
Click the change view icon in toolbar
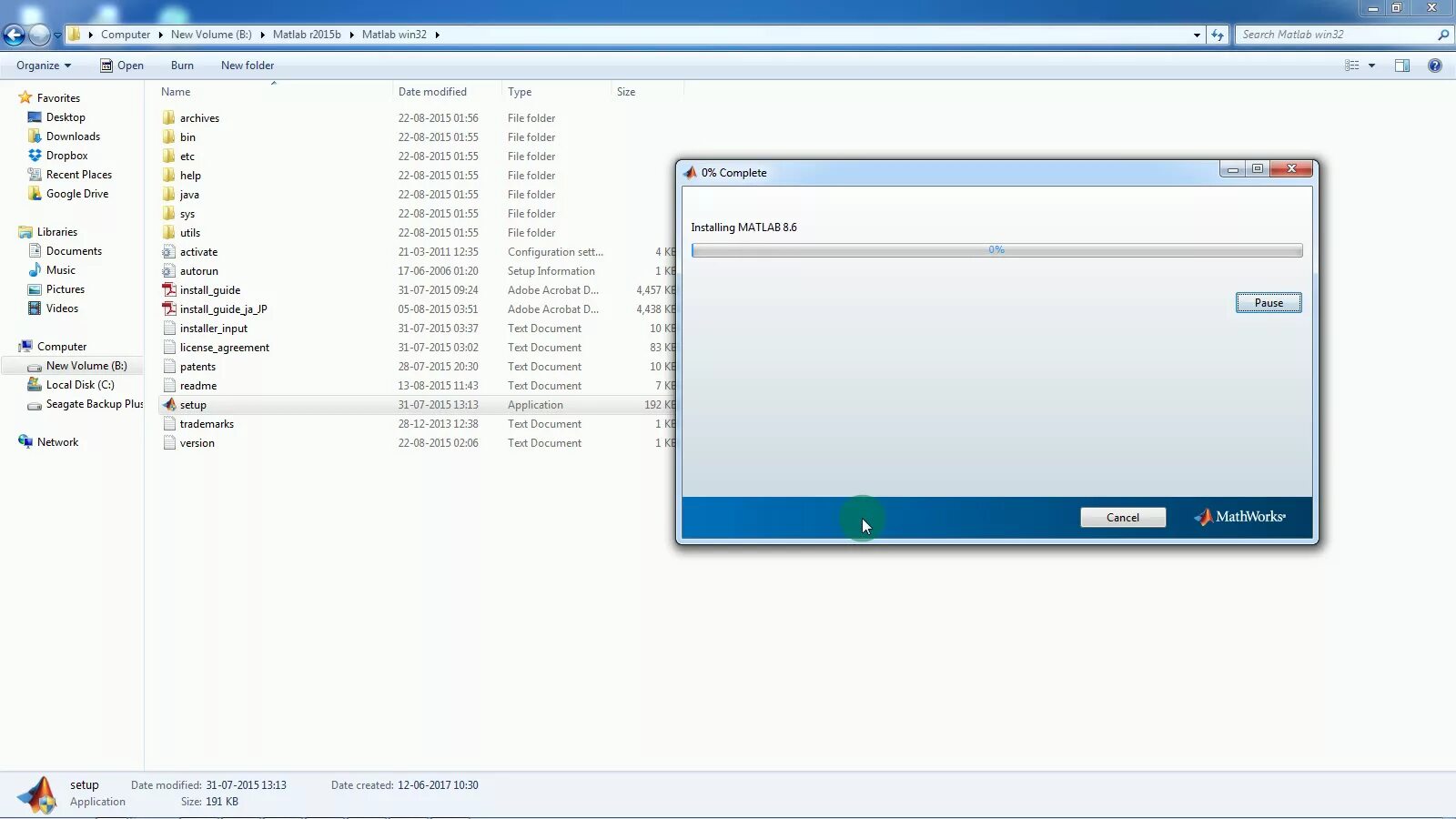pyautogui.click(x=1352, y=66)
